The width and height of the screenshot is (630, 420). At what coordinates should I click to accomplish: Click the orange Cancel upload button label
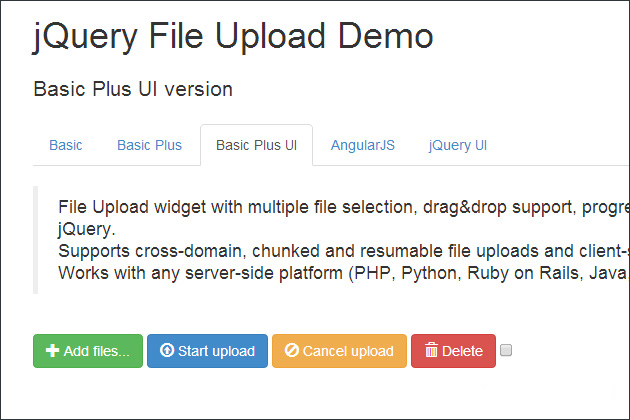348,351
